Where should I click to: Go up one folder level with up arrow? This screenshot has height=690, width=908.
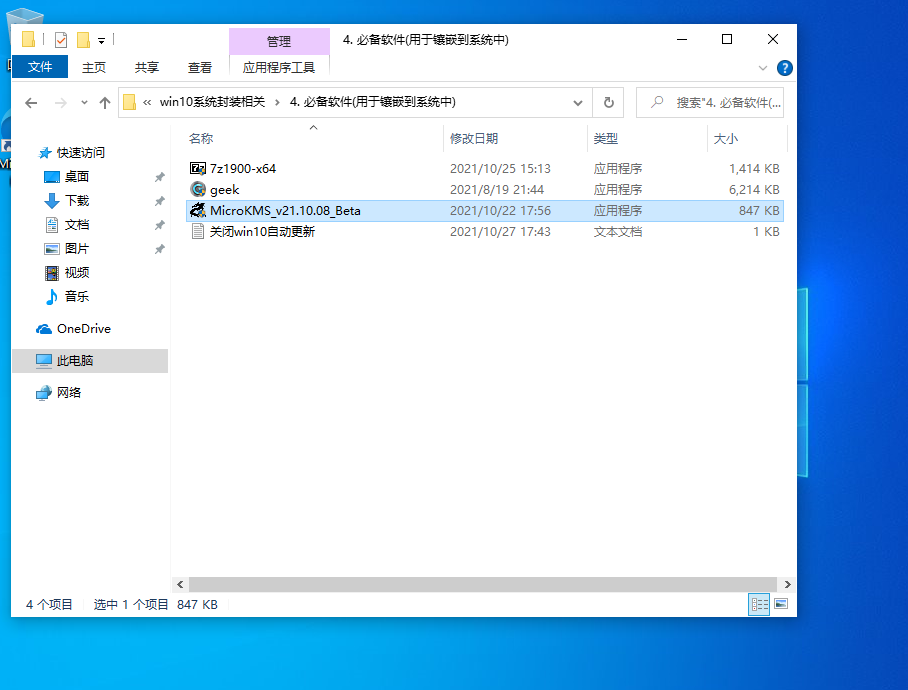click(x=105, y=102)
